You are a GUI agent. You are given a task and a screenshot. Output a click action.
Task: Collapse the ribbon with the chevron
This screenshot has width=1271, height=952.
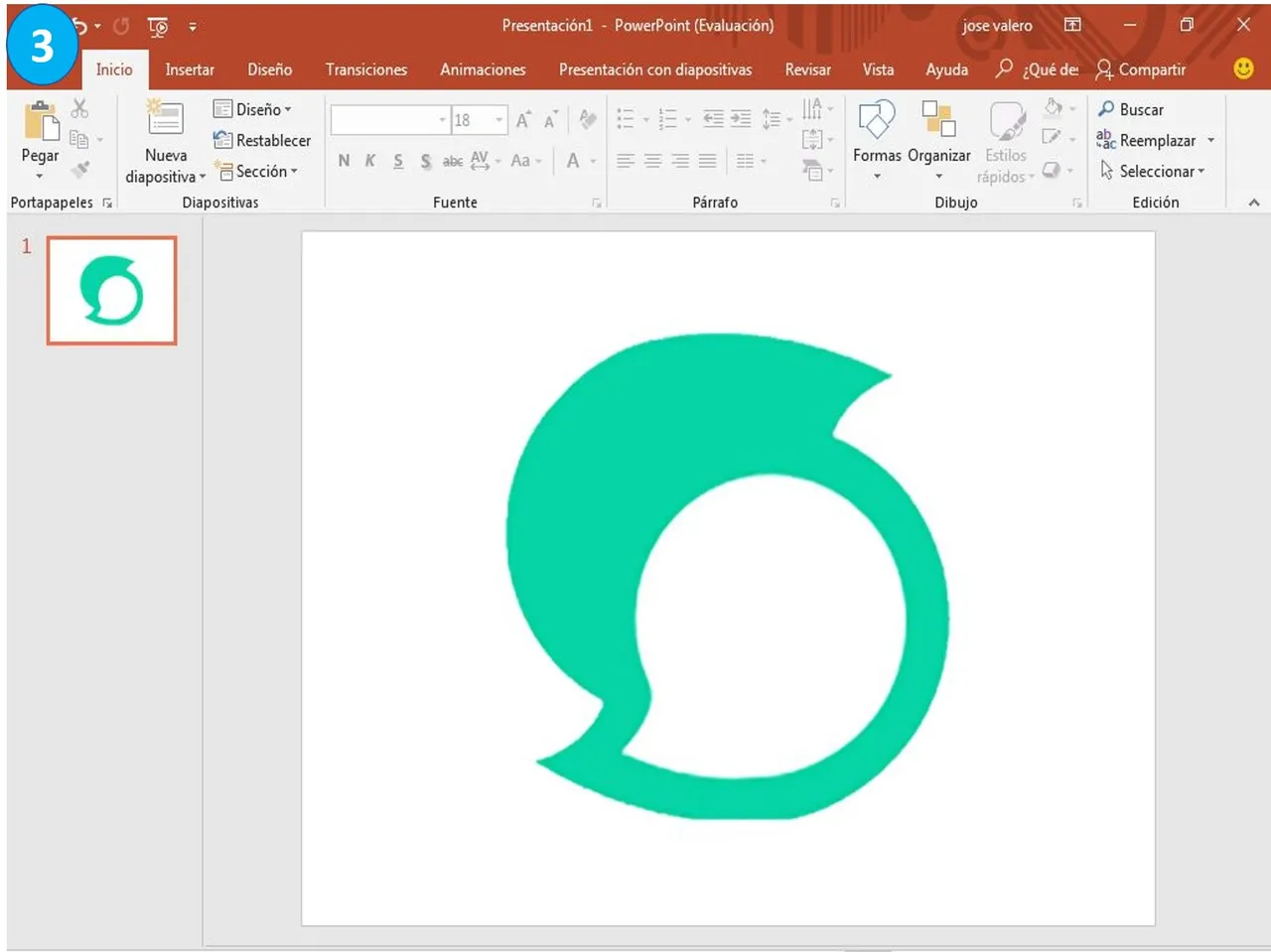[1254, 203]
